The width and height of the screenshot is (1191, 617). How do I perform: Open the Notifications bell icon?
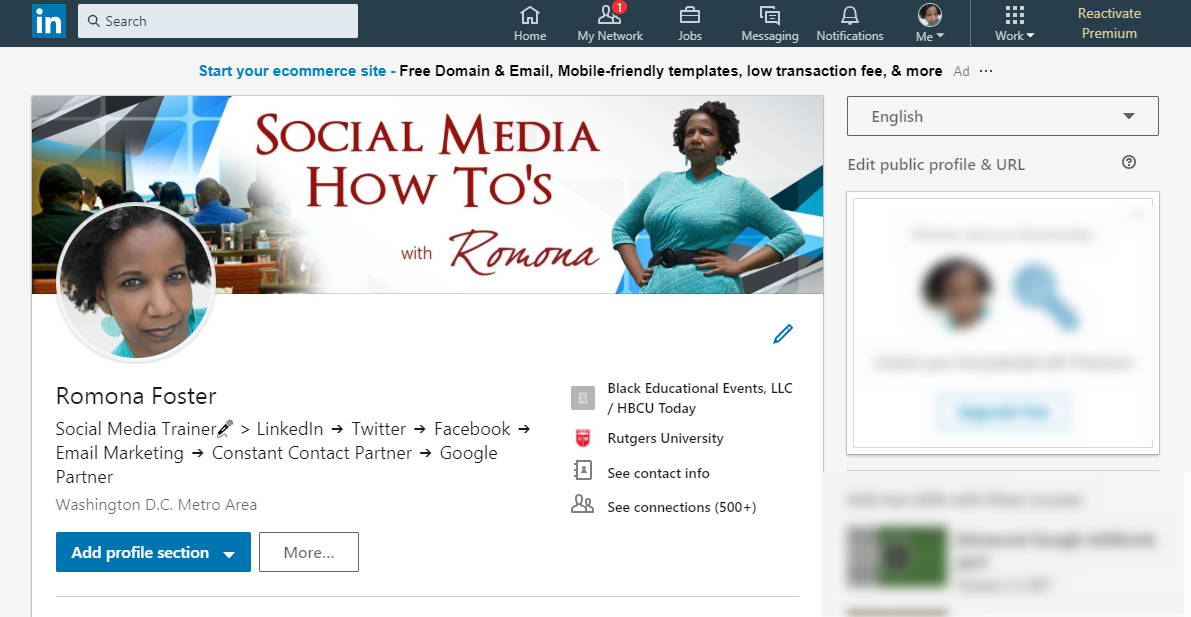click(849, 15)
